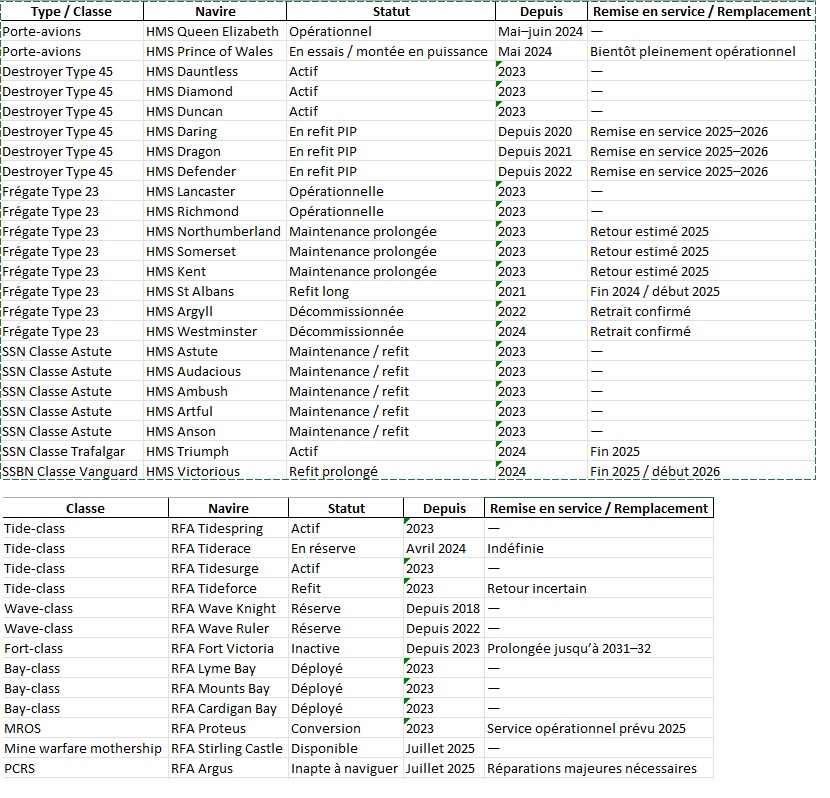Click the 'RFA Mounts Bay' cell
The image size is (830, 798).
coord(228,689)
